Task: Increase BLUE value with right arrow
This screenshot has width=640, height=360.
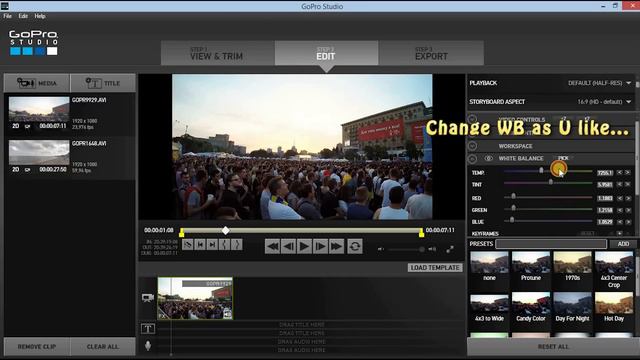Action: [628, 222]
